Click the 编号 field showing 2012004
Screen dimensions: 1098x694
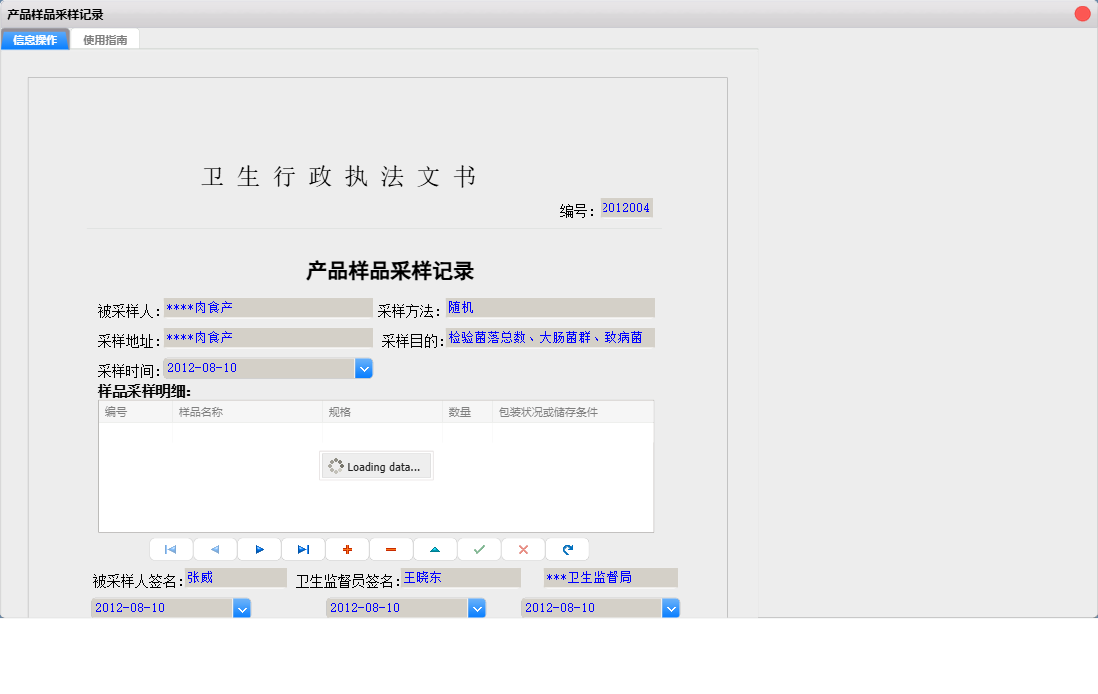pyautogui.click(x=626, y=208)
